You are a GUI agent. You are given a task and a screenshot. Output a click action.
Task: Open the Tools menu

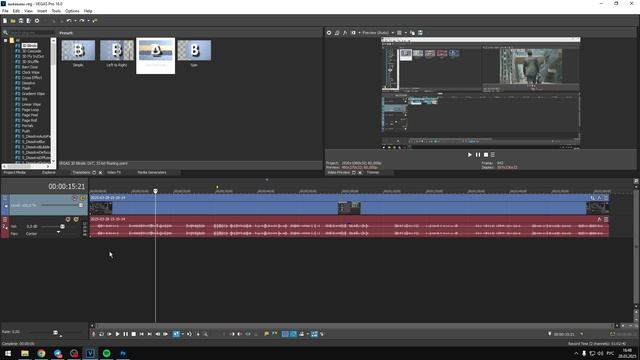point(56,11)
